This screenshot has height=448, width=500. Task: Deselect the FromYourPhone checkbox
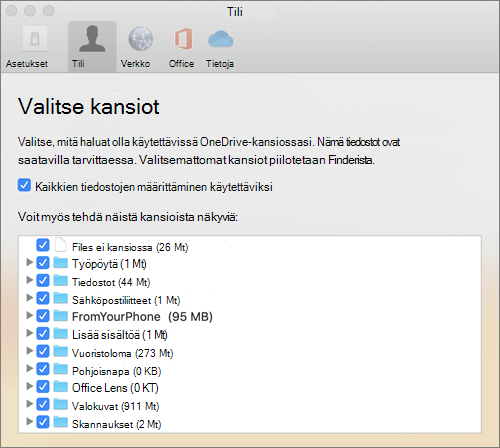[x=43, y=316]
